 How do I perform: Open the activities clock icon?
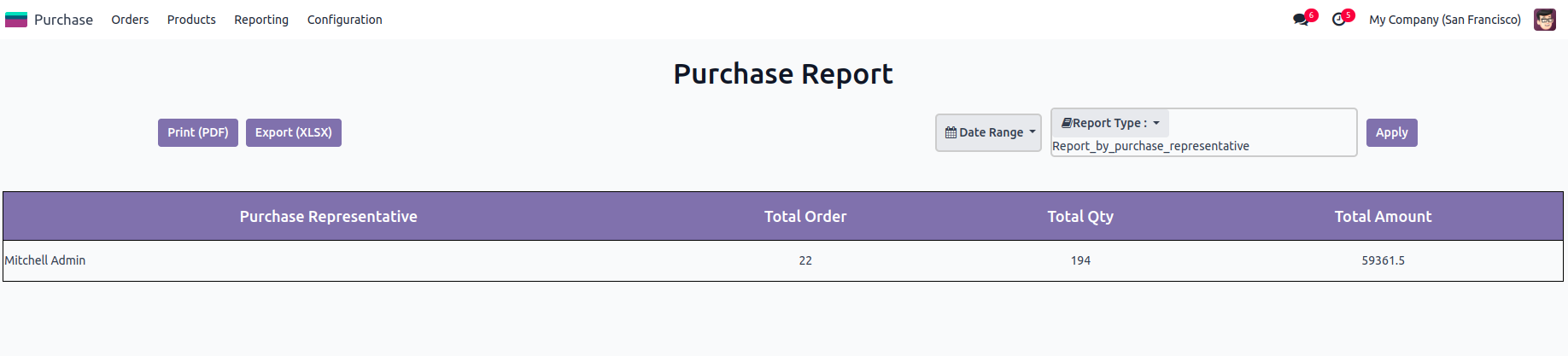click(1338, 20)
